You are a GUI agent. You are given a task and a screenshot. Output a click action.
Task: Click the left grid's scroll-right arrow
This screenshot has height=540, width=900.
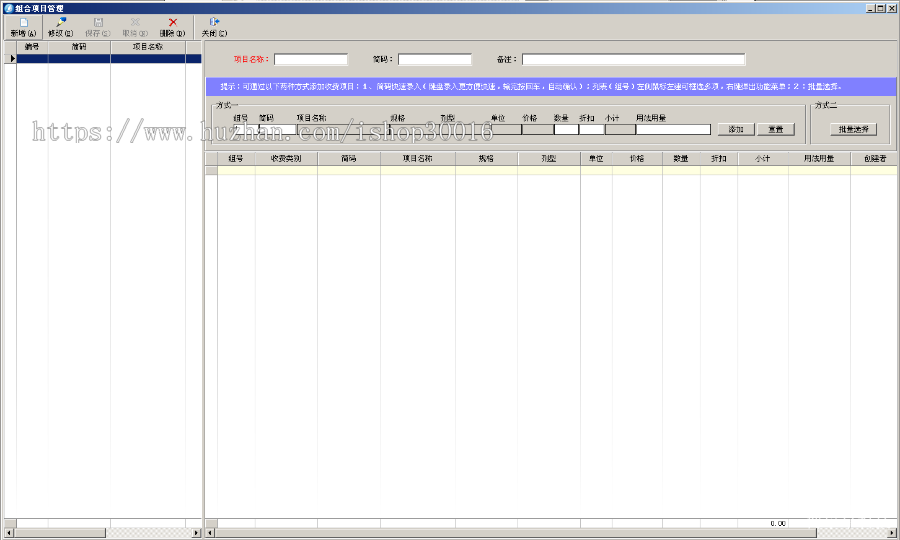(196, 533)
